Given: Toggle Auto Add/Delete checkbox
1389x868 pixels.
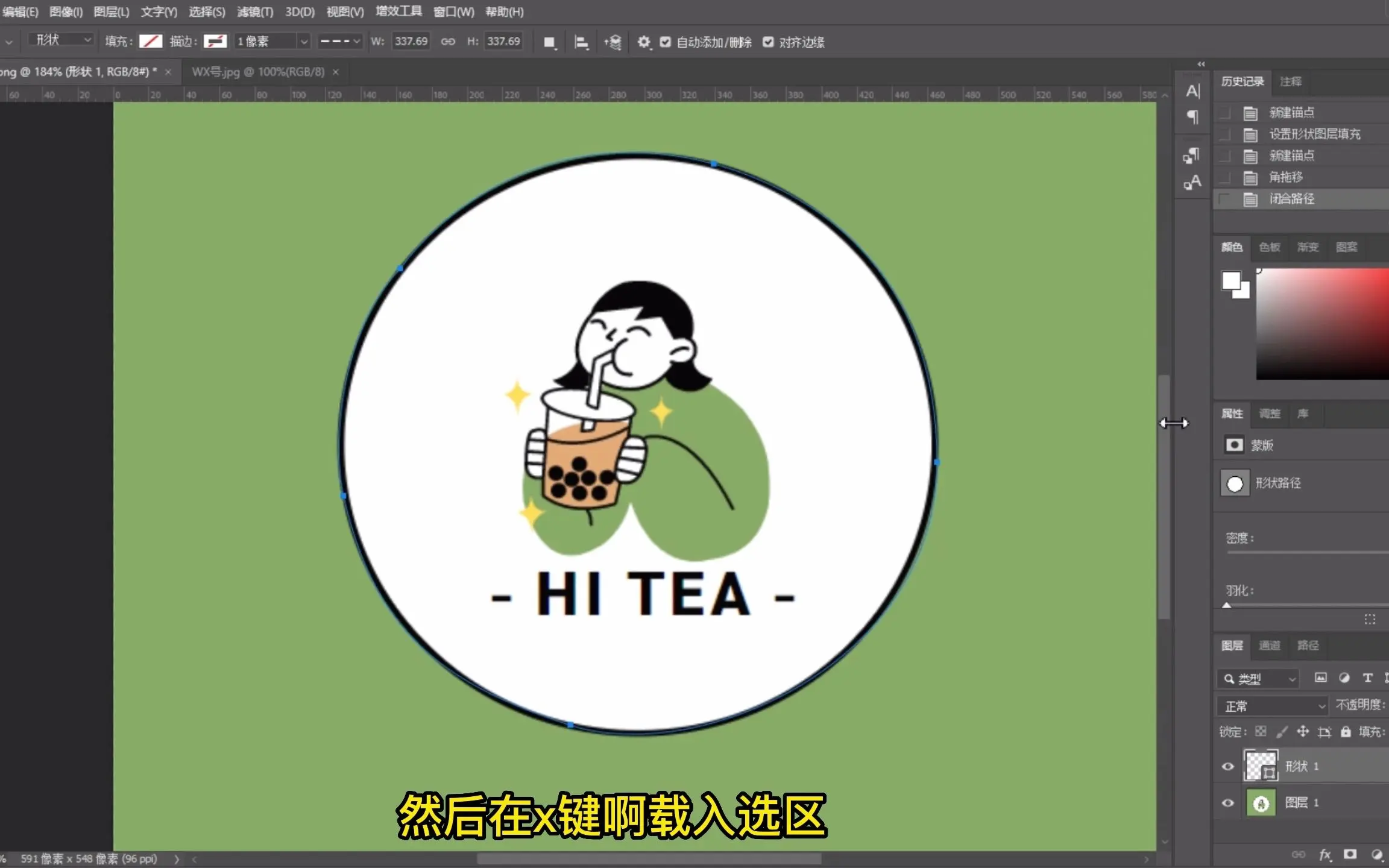Looking at the screenshot, I should click(666, 42).
